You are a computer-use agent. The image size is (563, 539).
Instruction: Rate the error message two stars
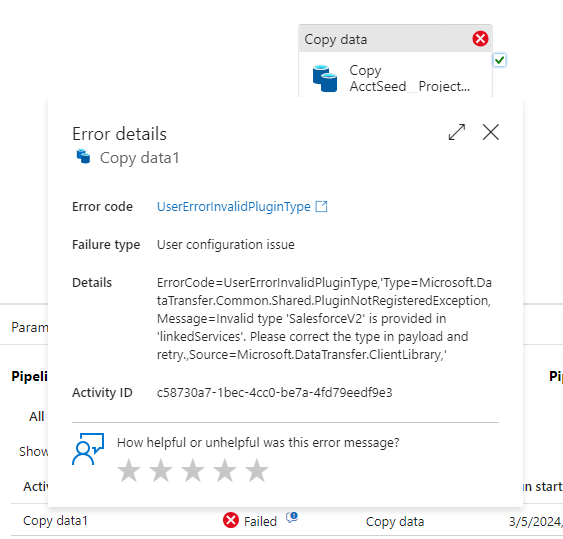click(x=161, y=470)
